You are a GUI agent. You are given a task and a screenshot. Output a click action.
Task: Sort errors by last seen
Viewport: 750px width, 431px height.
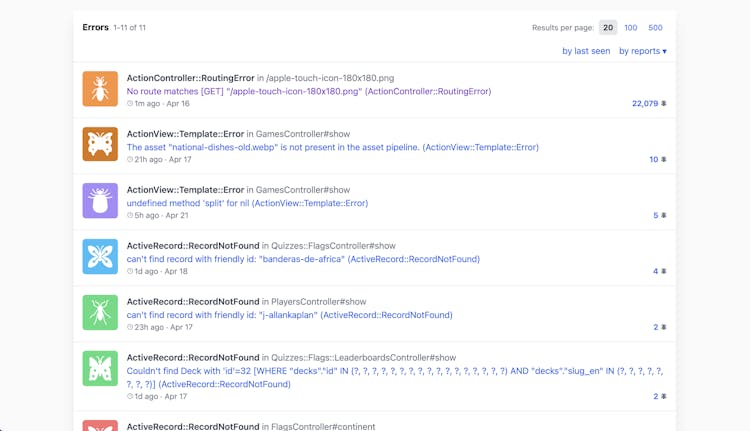pyautogui.click(x=586, y=51)
